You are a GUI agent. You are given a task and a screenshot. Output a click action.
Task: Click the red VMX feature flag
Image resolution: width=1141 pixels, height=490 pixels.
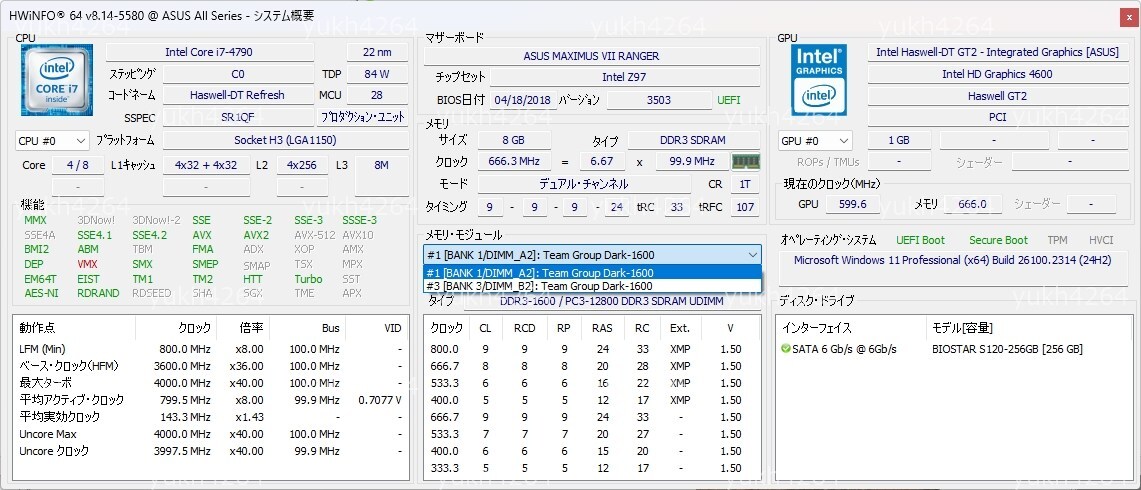[x=87, y=264]
